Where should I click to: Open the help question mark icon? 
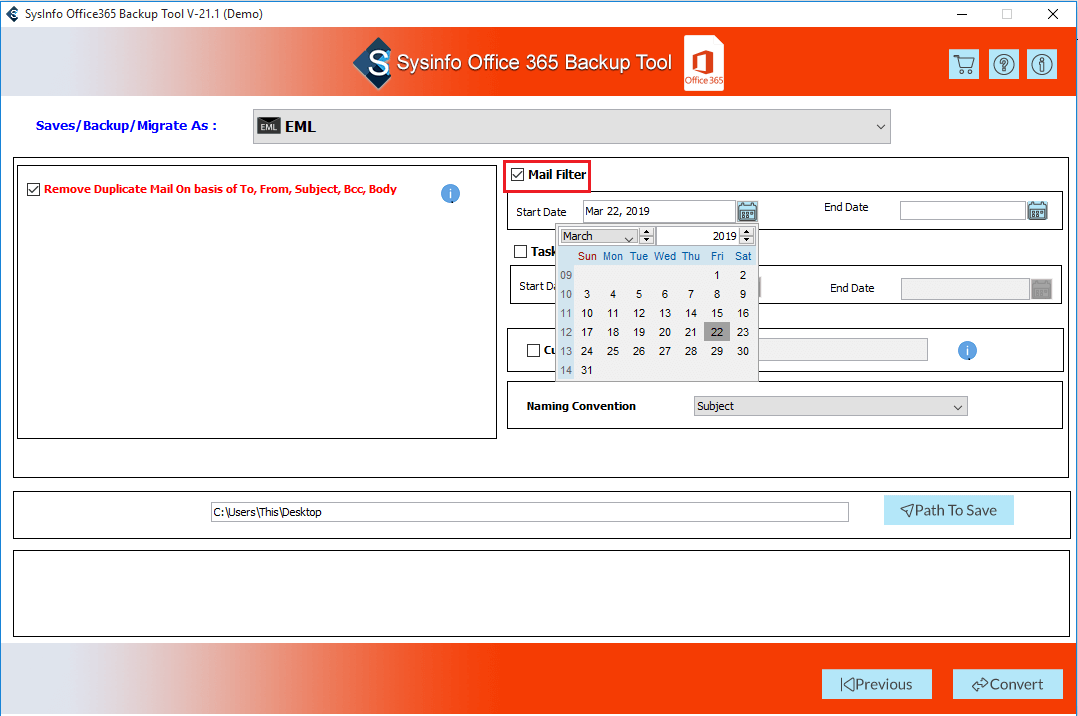1003,65
